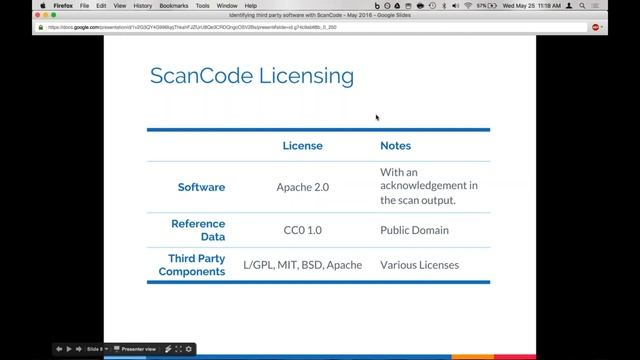Click the calendar menu bar icon

click(408, 6)
